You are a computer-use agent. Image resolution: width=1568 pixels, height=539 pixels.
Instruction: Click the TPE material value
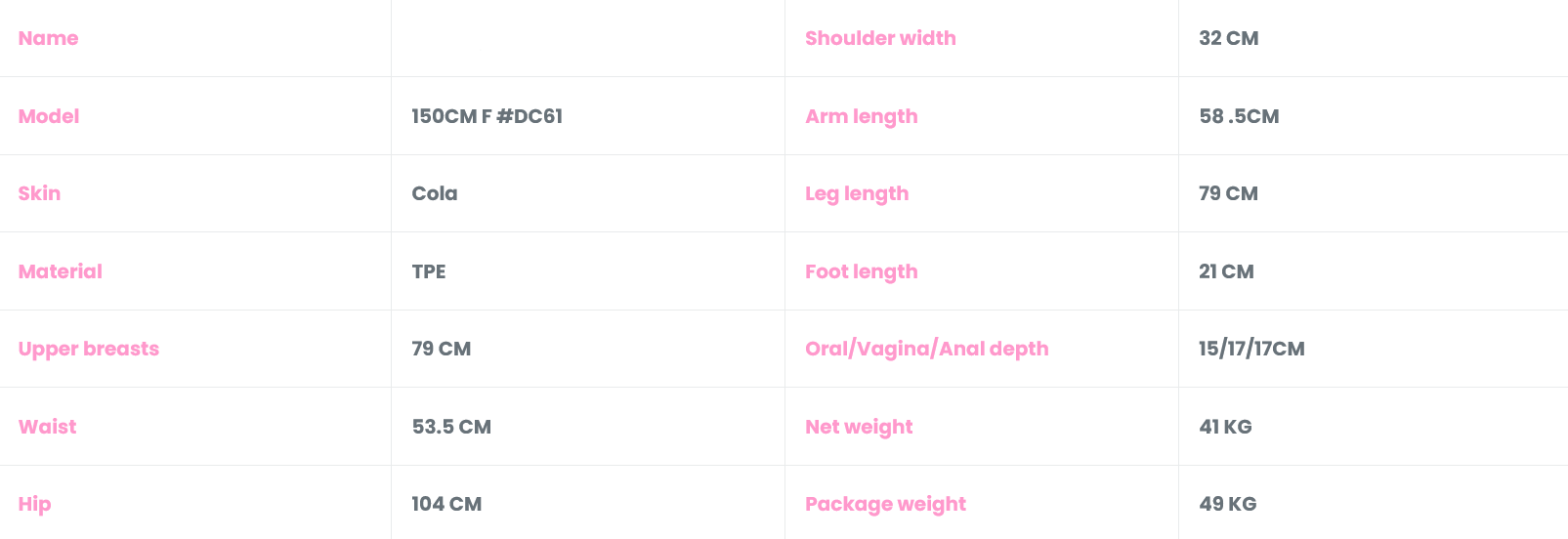(x=429, y=271)
